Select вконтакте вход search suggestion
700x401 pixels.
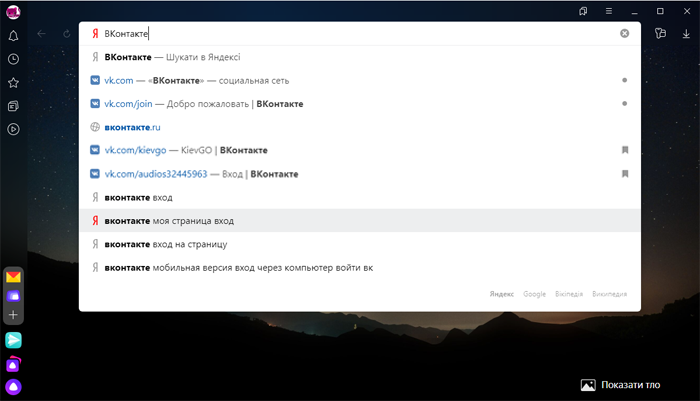360,197
